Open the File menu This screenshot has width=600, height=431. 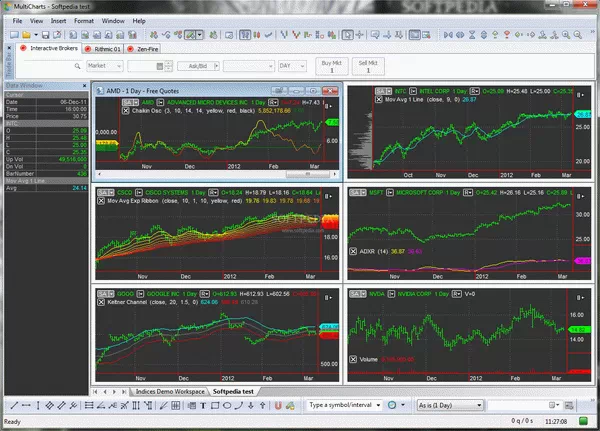[x=17, y=21]
